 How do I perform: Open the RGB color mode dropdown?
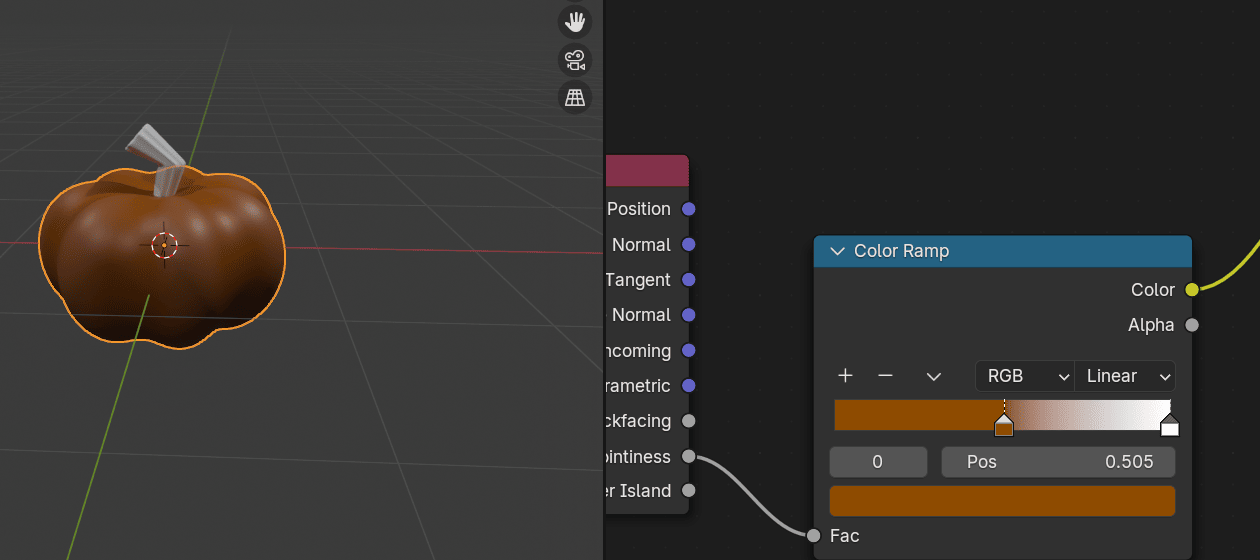[1024, 376]
